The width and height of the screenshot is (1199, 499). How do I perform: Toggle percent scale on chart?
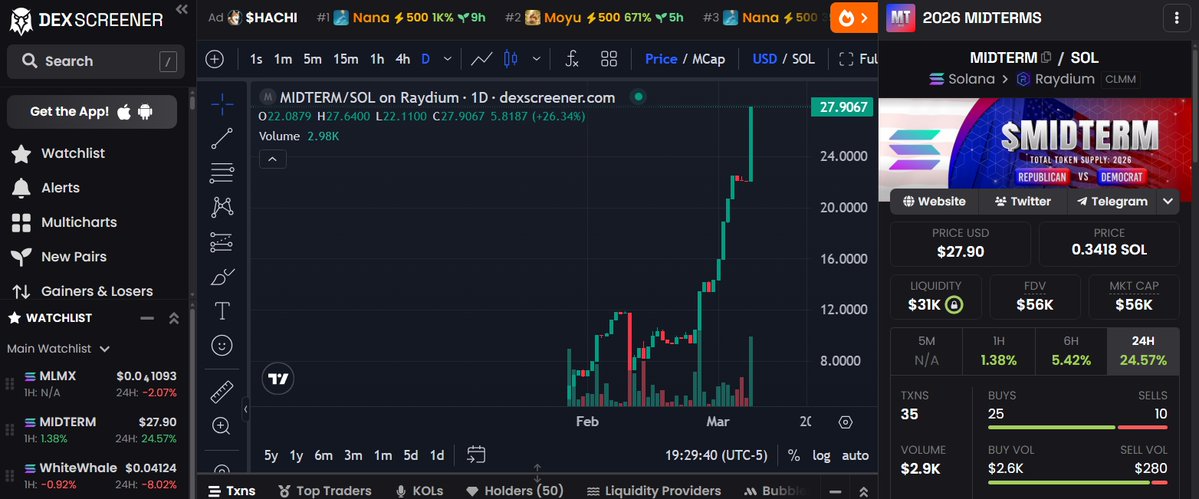click(794, 455)
